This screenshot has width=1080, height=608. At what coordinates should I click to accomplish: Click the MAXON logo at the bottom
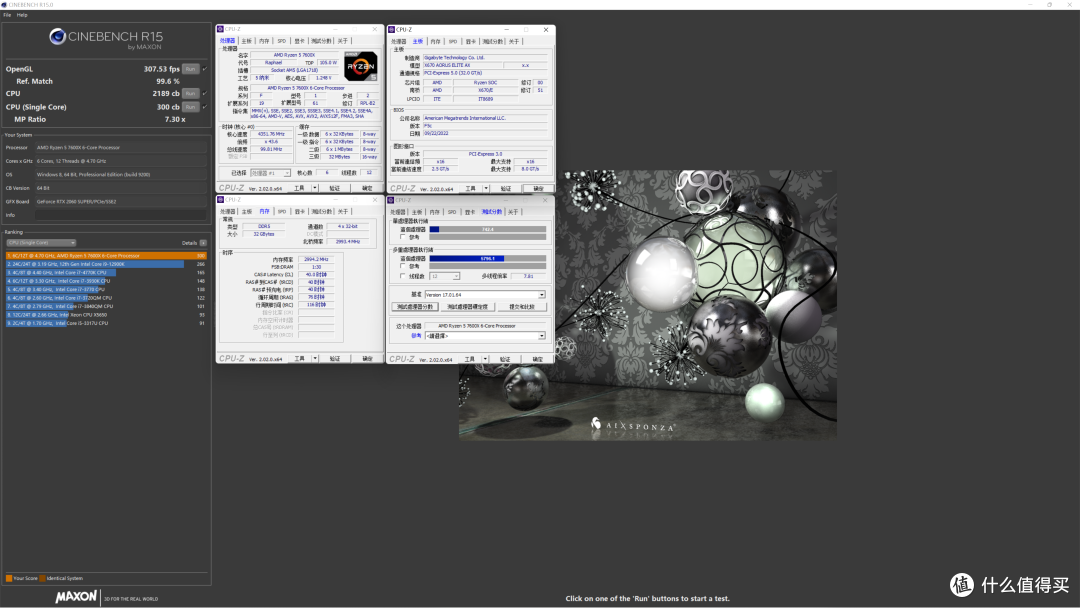click(76, 596)
